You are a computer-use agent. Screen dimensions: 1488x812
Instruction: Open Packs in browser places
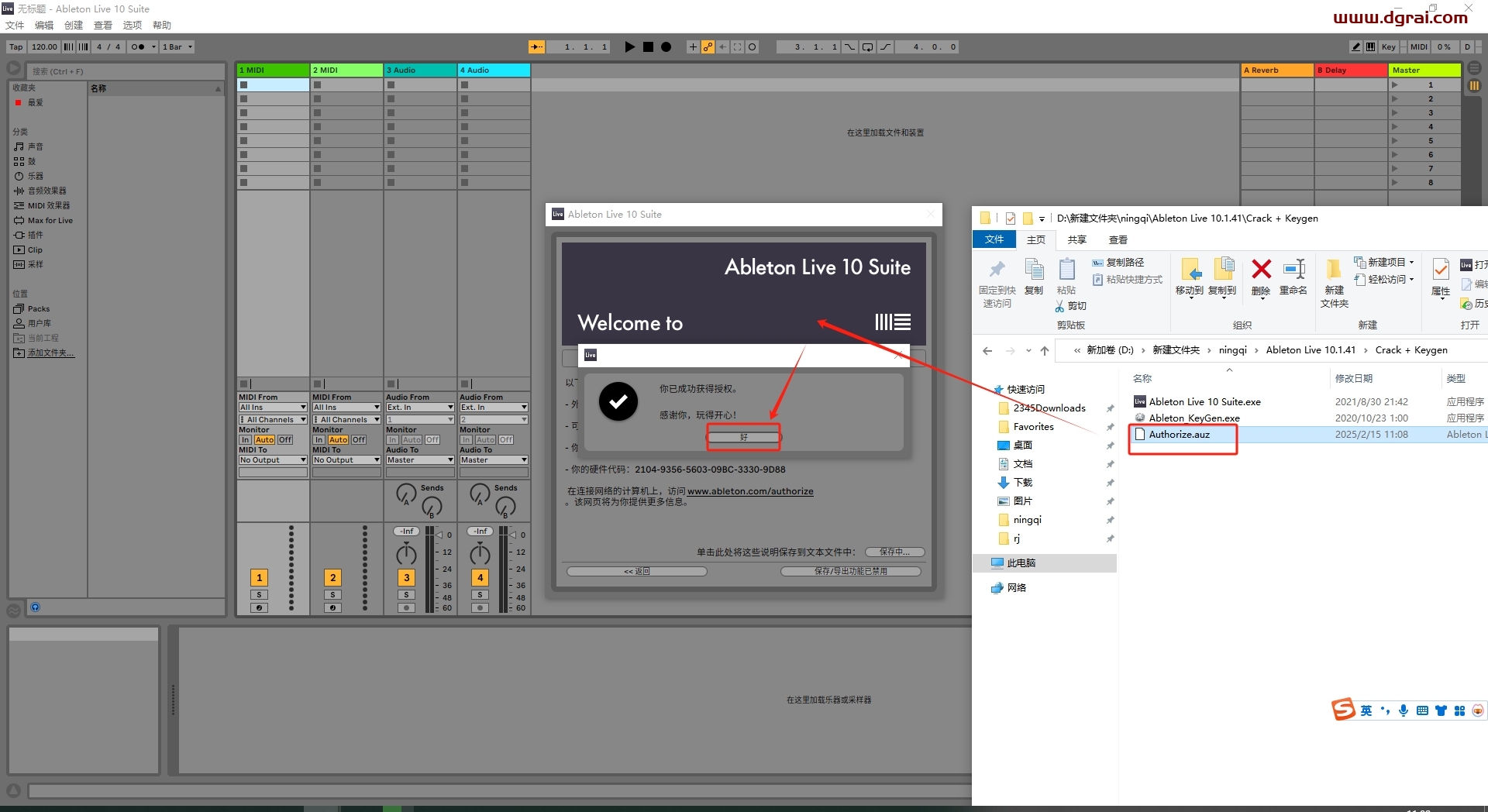32,308
